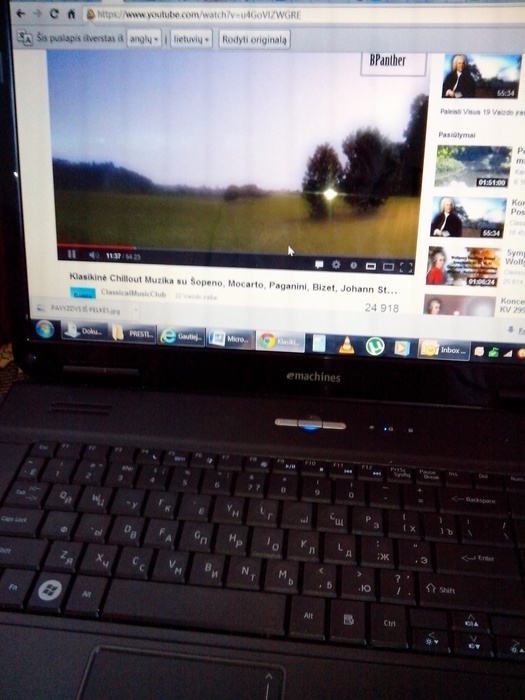Image resolution: width=525 pixels, height=700 pixels.
Task: Expand the 'lietuvių' target language dropdown
Action: tap(191, 39)
